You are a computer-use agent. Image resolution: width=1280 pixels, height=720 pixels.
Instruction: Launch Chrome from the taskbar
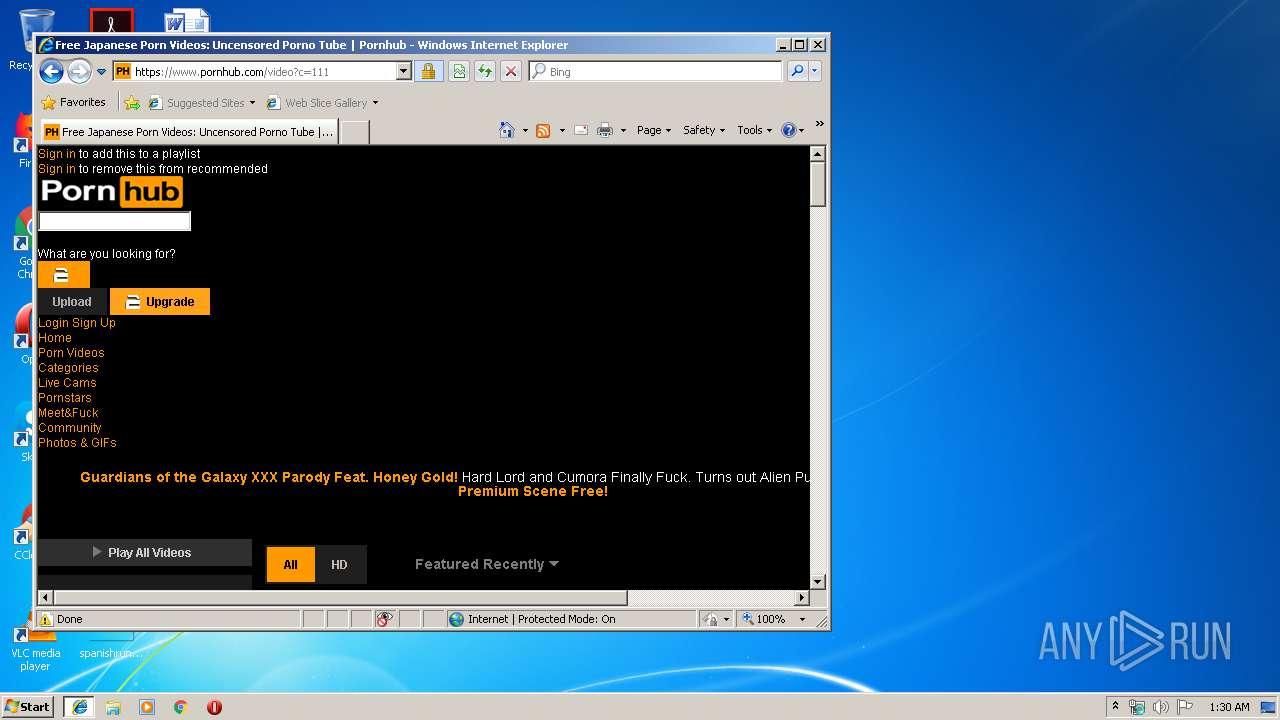tap(180, 707)
